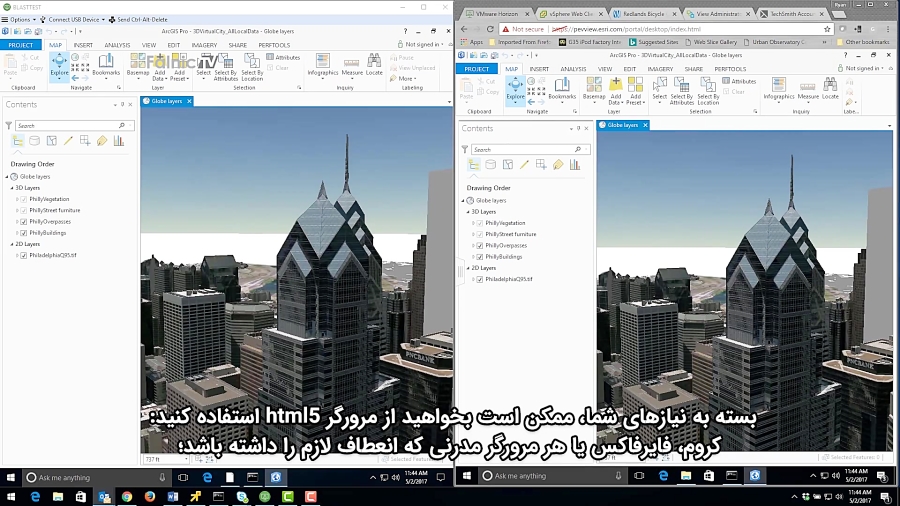Bookmark page with star icon in browser
The height and width of the screenshot is (506, 900).
(x=827, y=29)
